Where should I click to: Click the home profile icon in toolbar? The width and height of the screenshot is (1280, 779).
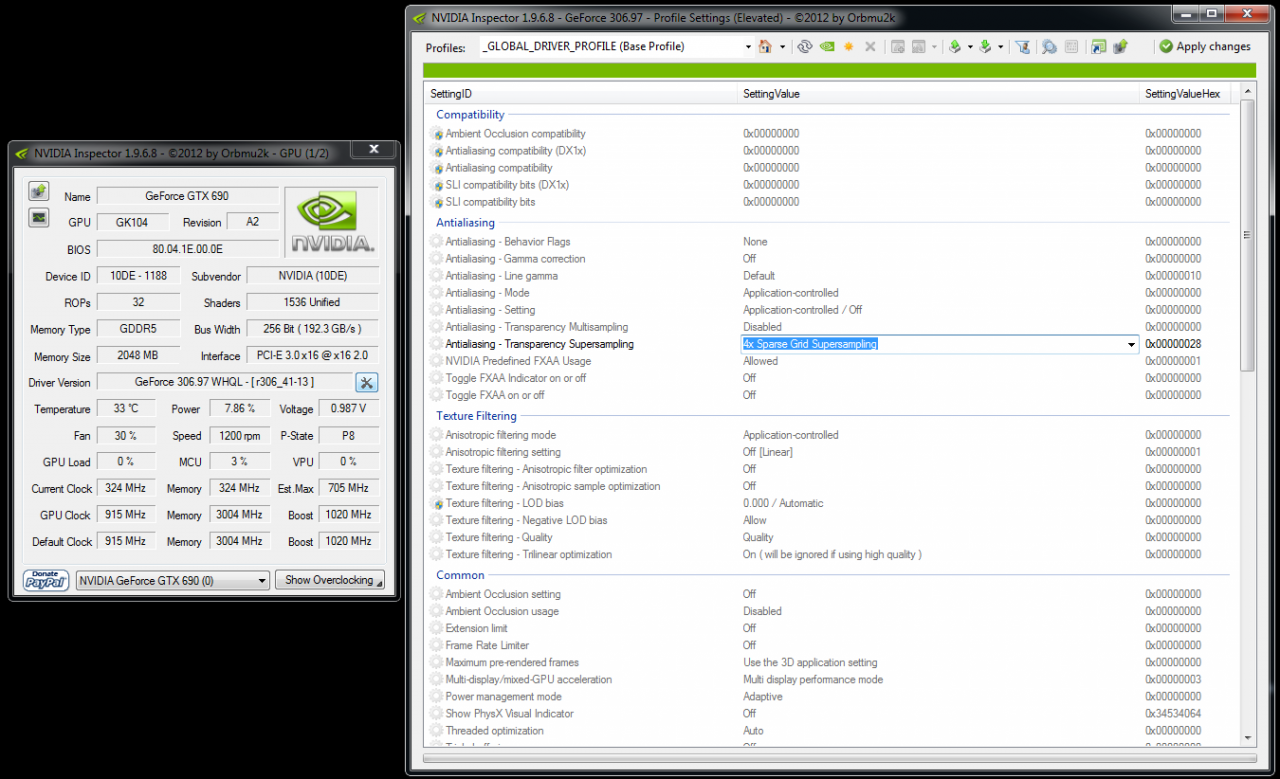(x=765, y=47)
